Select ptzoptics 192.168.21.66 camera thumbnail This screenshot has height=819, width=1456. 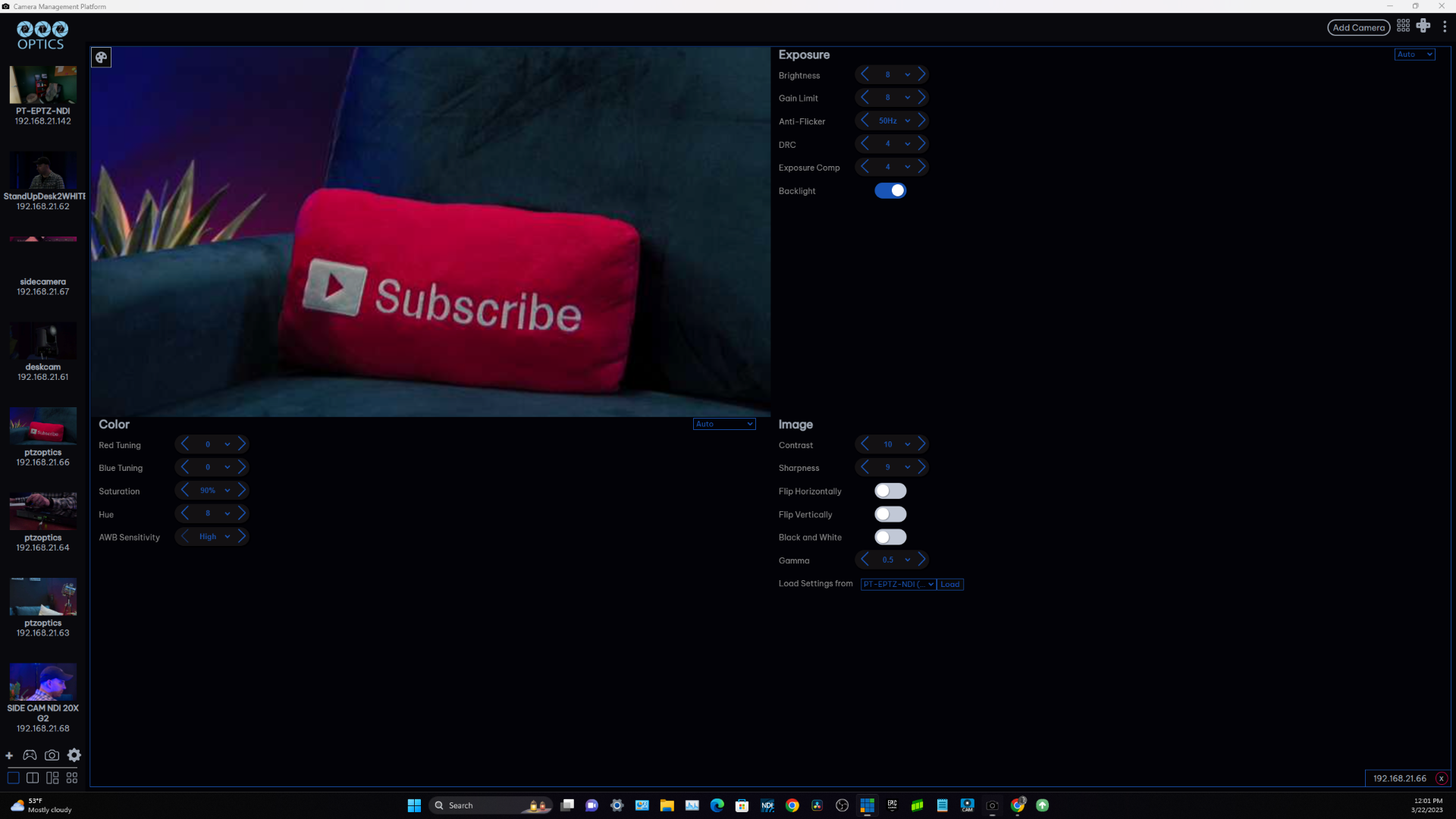[43, 426]
